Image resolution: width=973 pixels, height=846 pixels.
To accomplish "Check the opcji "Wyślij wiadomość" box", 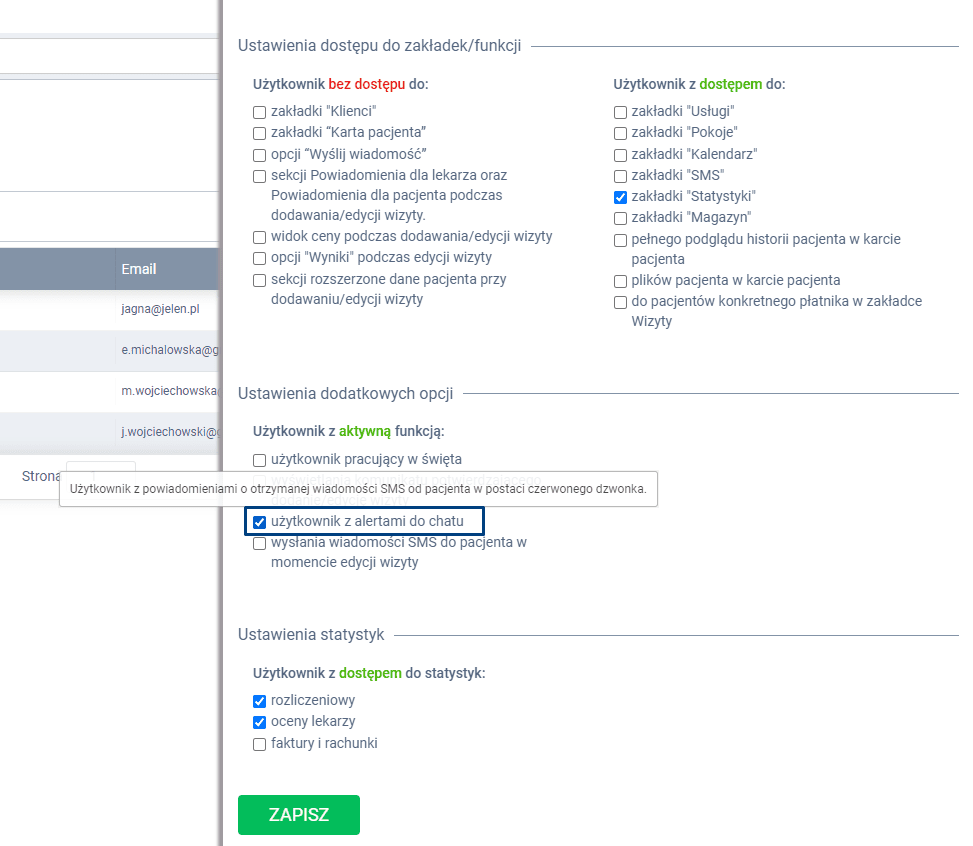I will click(259, 154).
